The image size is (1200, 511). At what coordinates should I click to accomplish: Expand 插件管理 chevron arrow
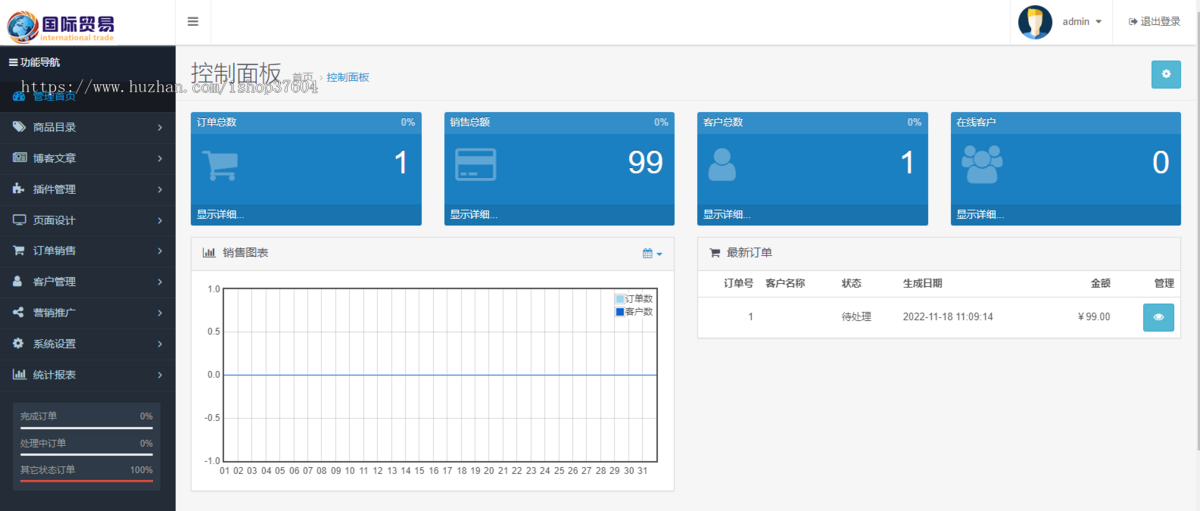point(160,189)
